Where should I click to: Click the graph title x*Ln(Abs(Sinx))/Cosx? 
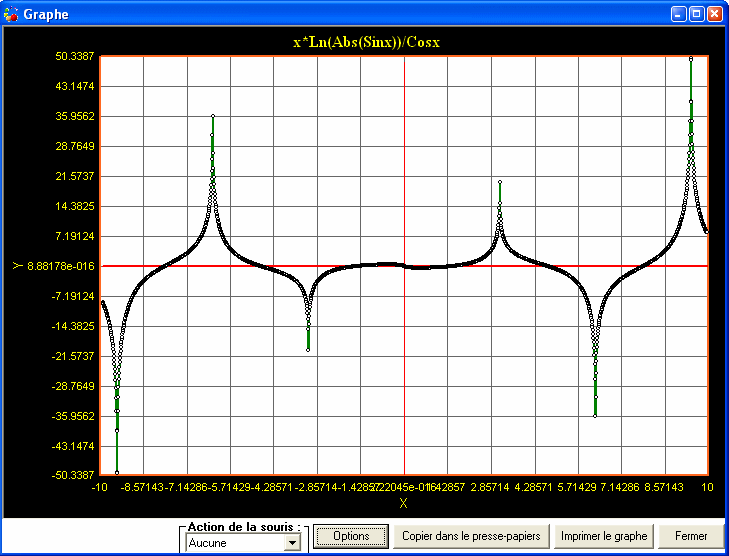[x=366, y=42]
